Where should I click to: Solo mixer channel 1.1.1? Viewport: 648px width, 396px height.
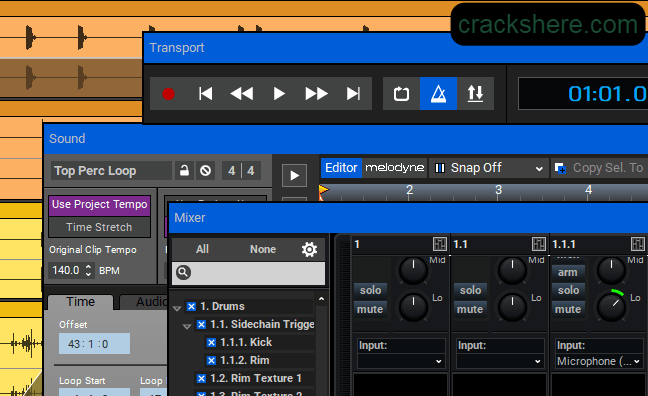tap(568, 290)
